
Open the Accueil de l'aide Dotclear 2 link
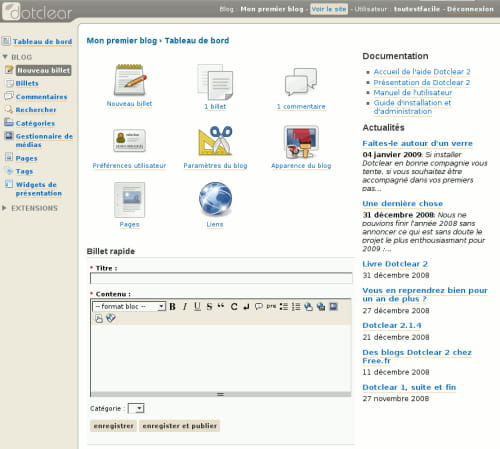tap(422, 72)
